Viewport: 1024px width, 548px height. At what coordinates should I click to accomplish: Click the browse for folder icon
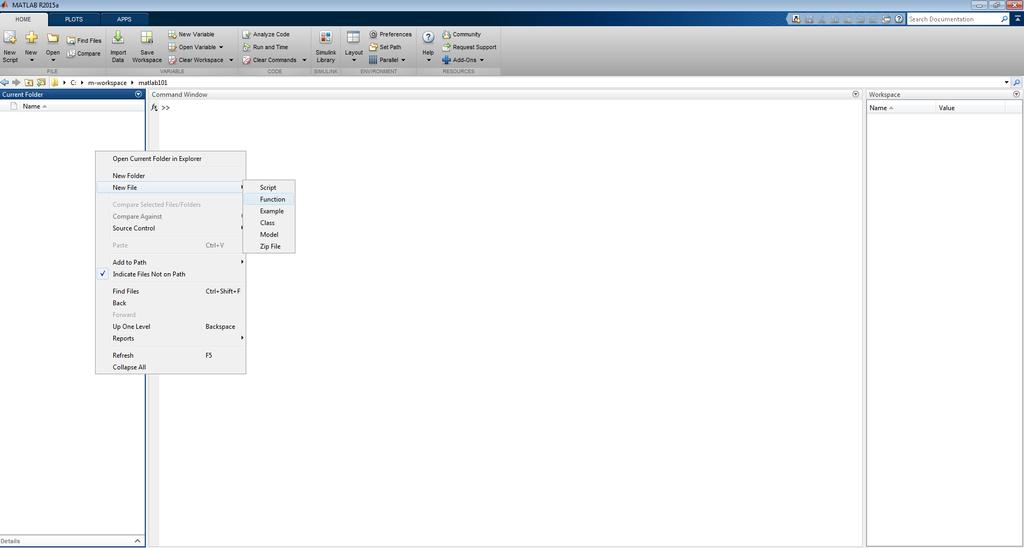pos(41,83)
